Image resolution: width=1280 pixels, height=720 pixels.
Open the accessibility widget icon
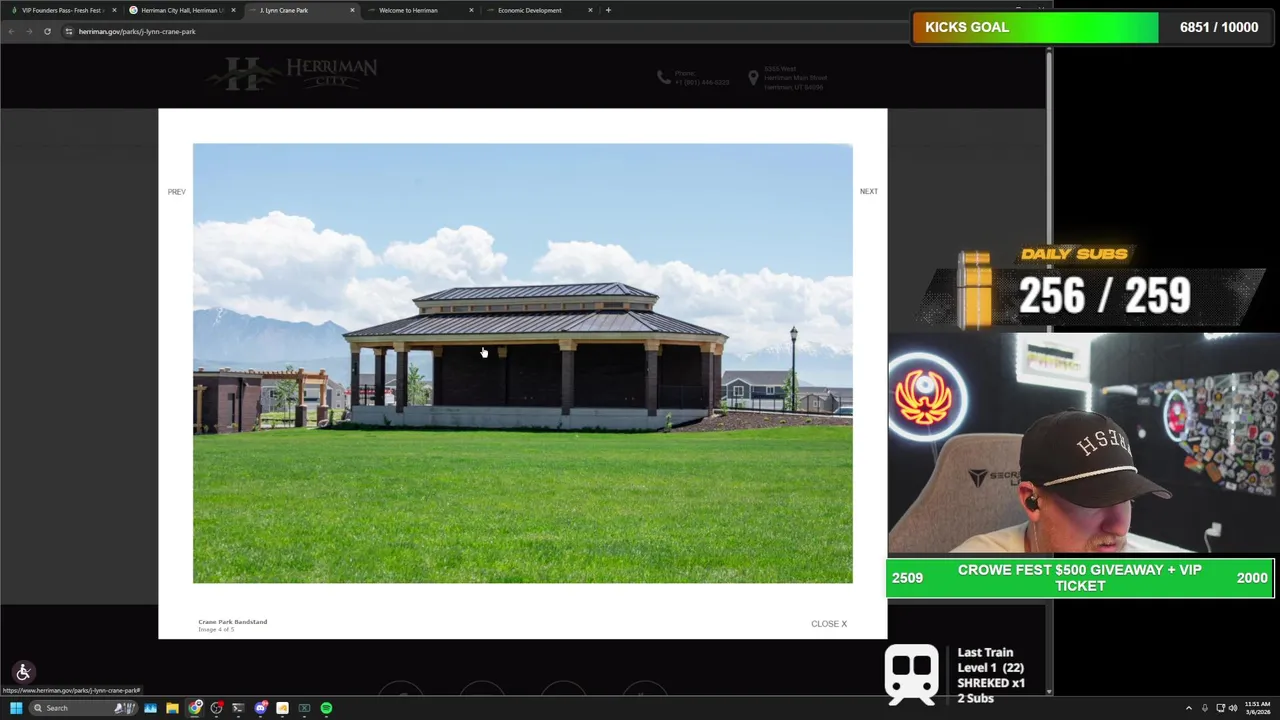[x=23, y=672]
